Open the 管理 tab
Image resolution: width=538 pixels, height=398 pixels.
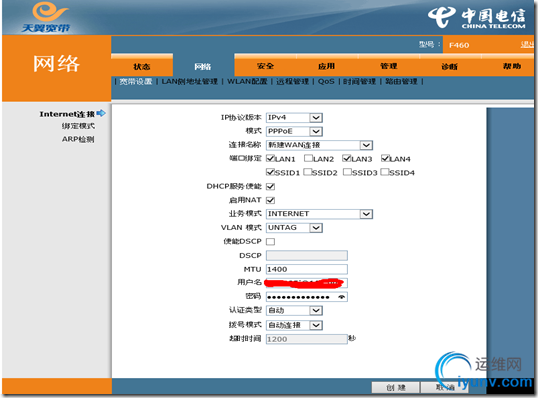[389, 65]
